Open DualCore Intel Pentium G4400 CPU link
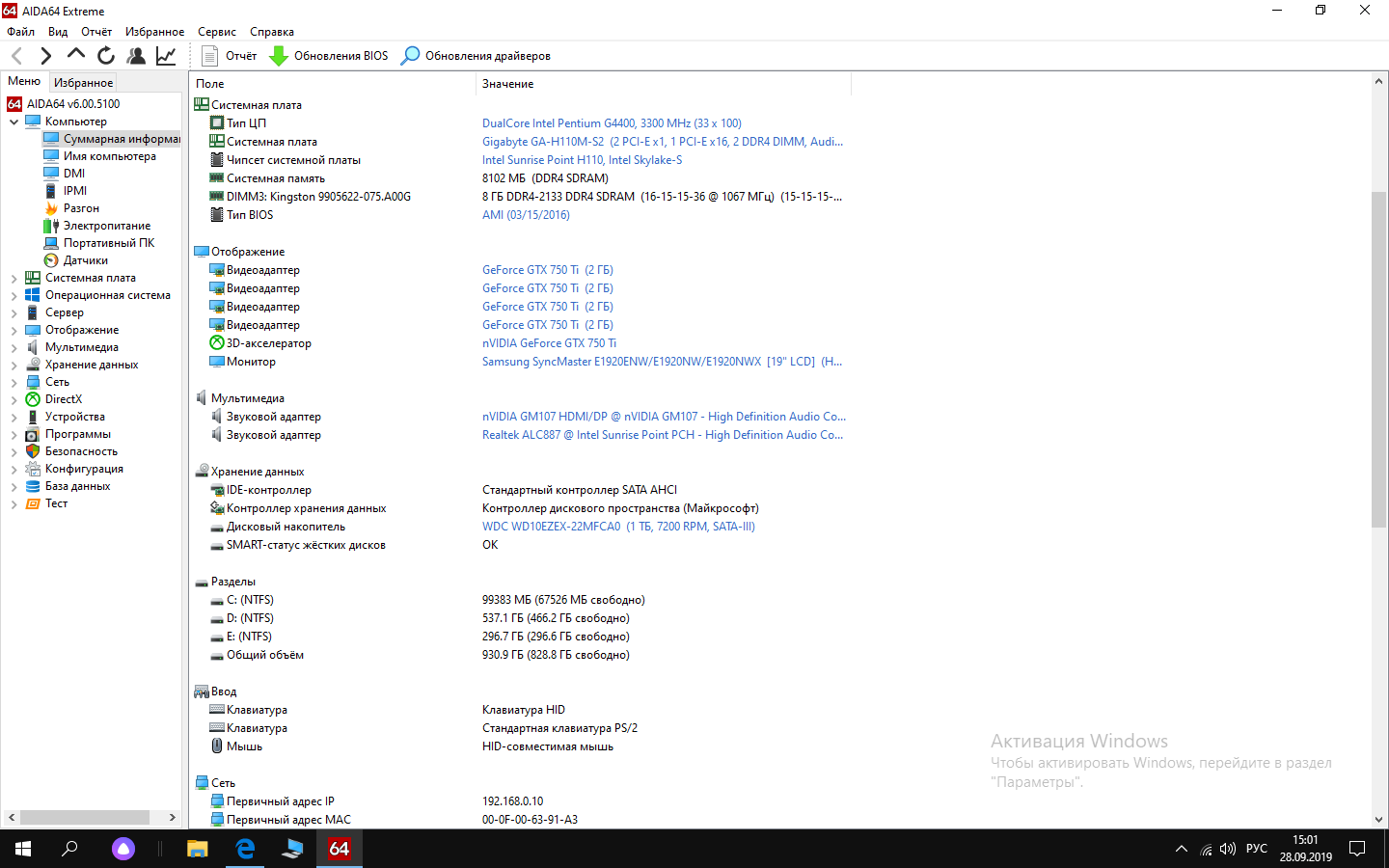 click(612, 123)
